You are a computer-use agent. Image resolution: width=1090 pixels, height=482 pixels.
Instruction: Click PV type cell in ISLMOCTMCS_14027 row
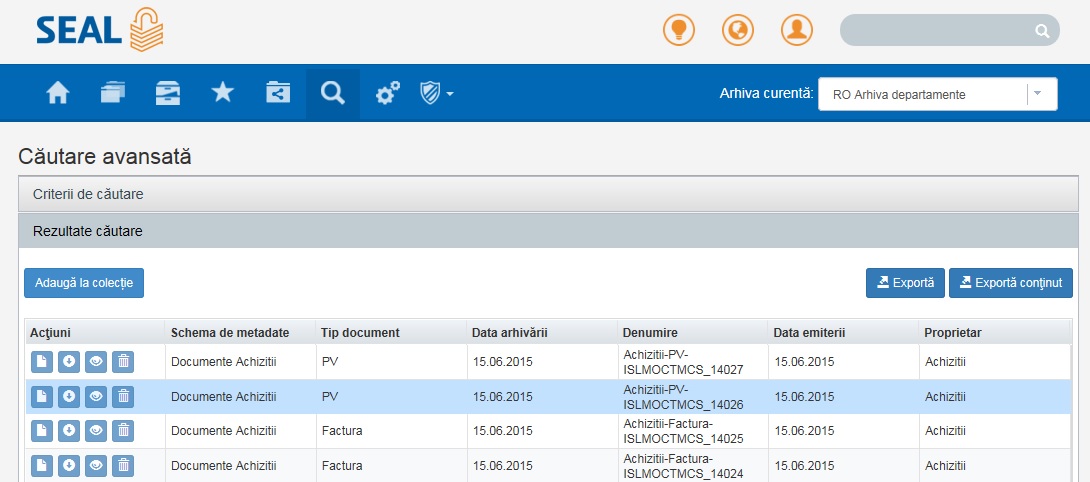(391, 362)
